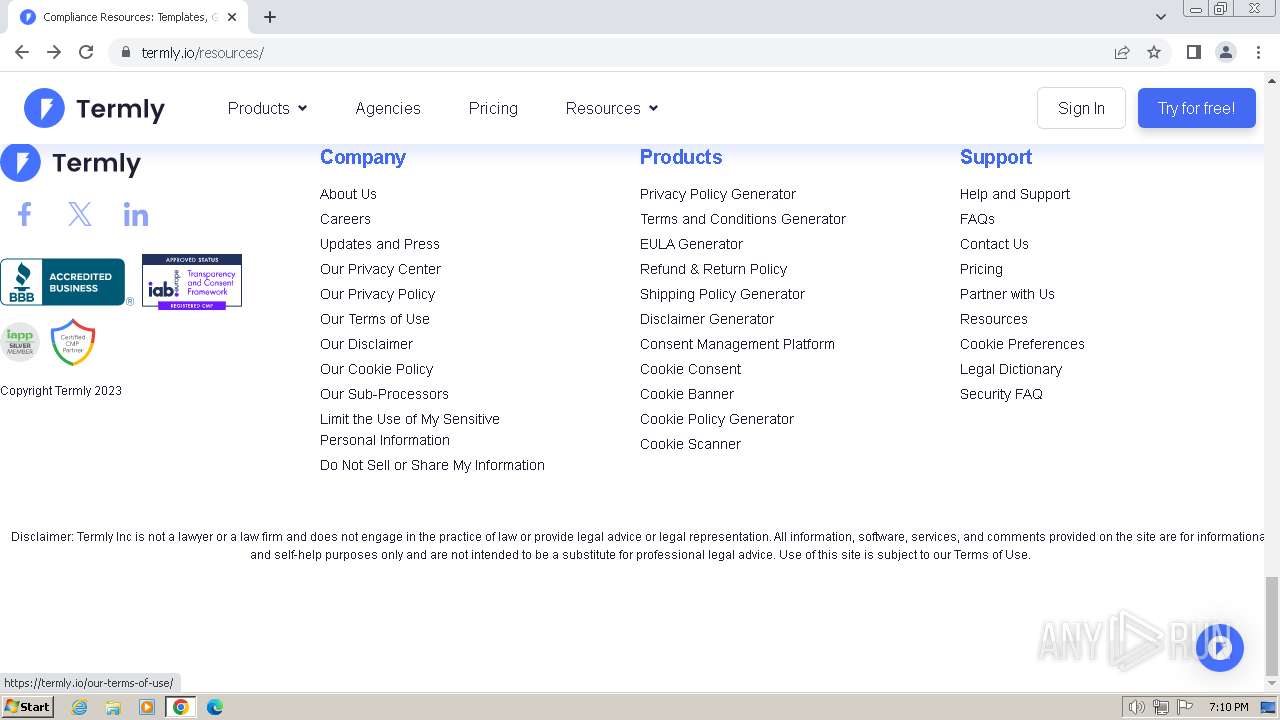Toggle the browser side panel
The image size is (1280, 720).
(x=1193, y=52)
